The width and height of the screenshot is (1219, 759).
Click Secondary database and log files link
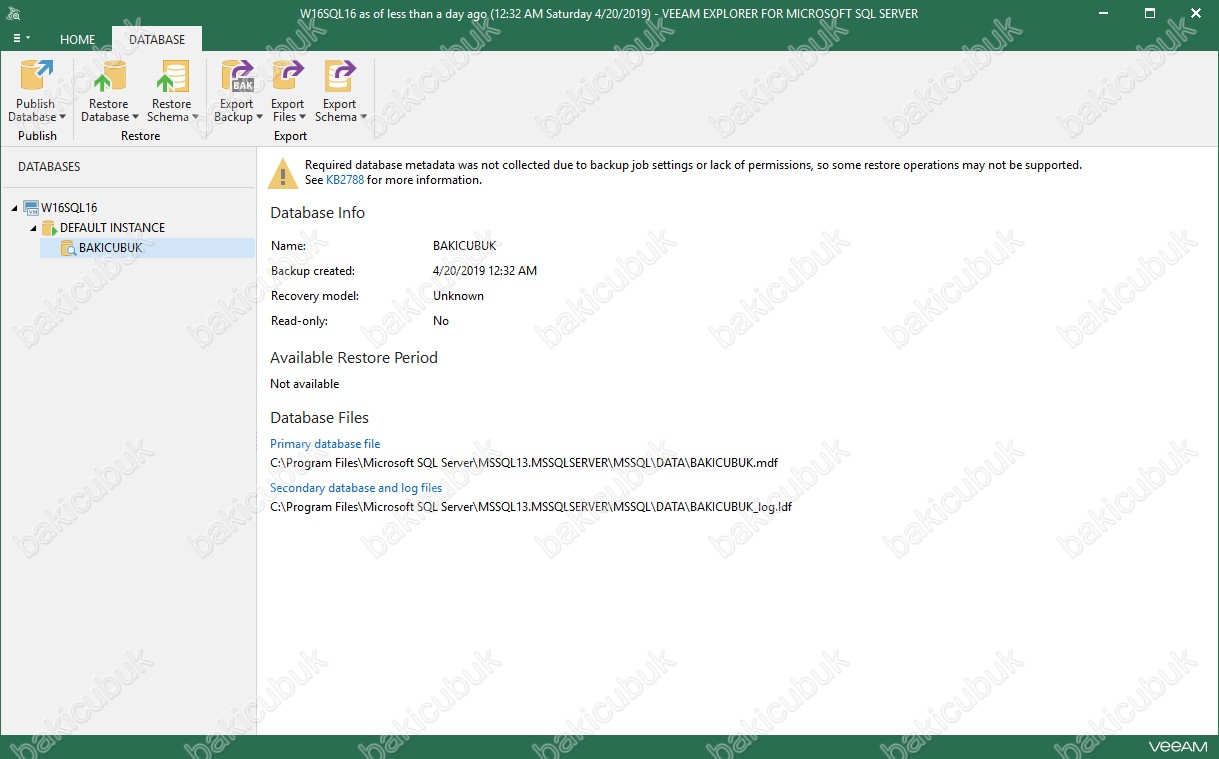pyautogui.click(x=356, y=488)
